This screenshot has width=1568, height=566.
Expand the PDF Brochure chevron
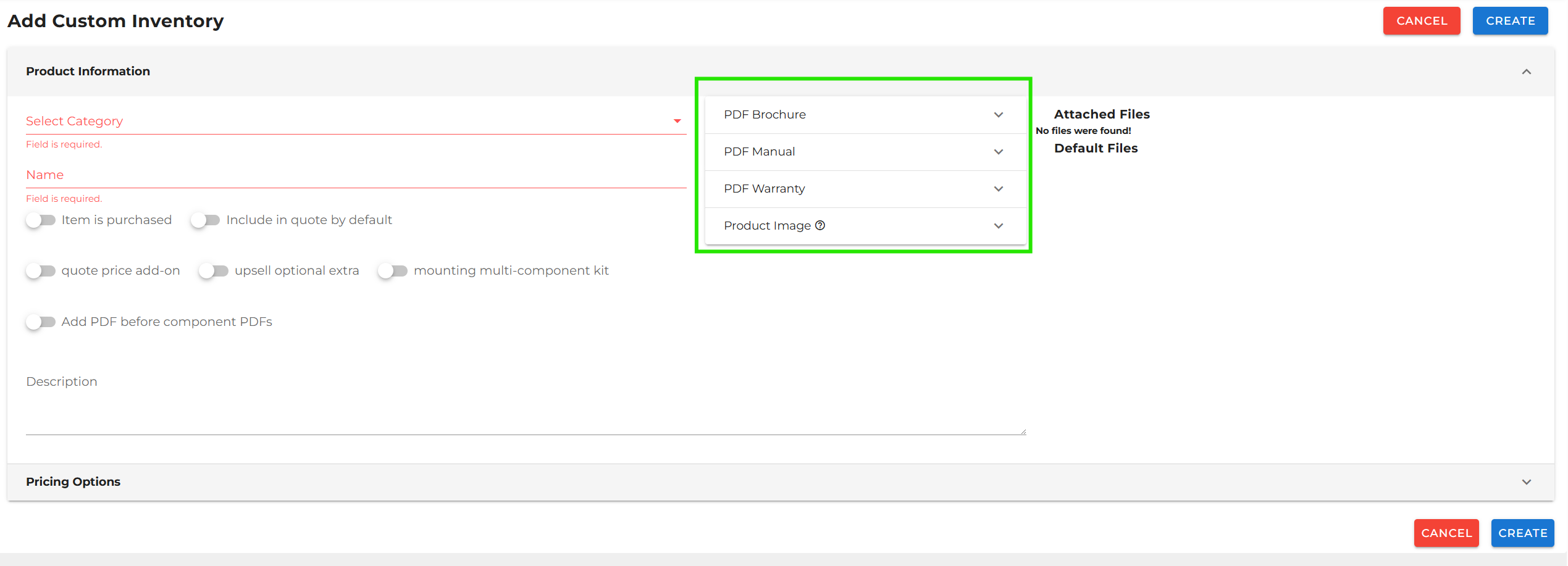pyautogui.click(x=998, y=115)
